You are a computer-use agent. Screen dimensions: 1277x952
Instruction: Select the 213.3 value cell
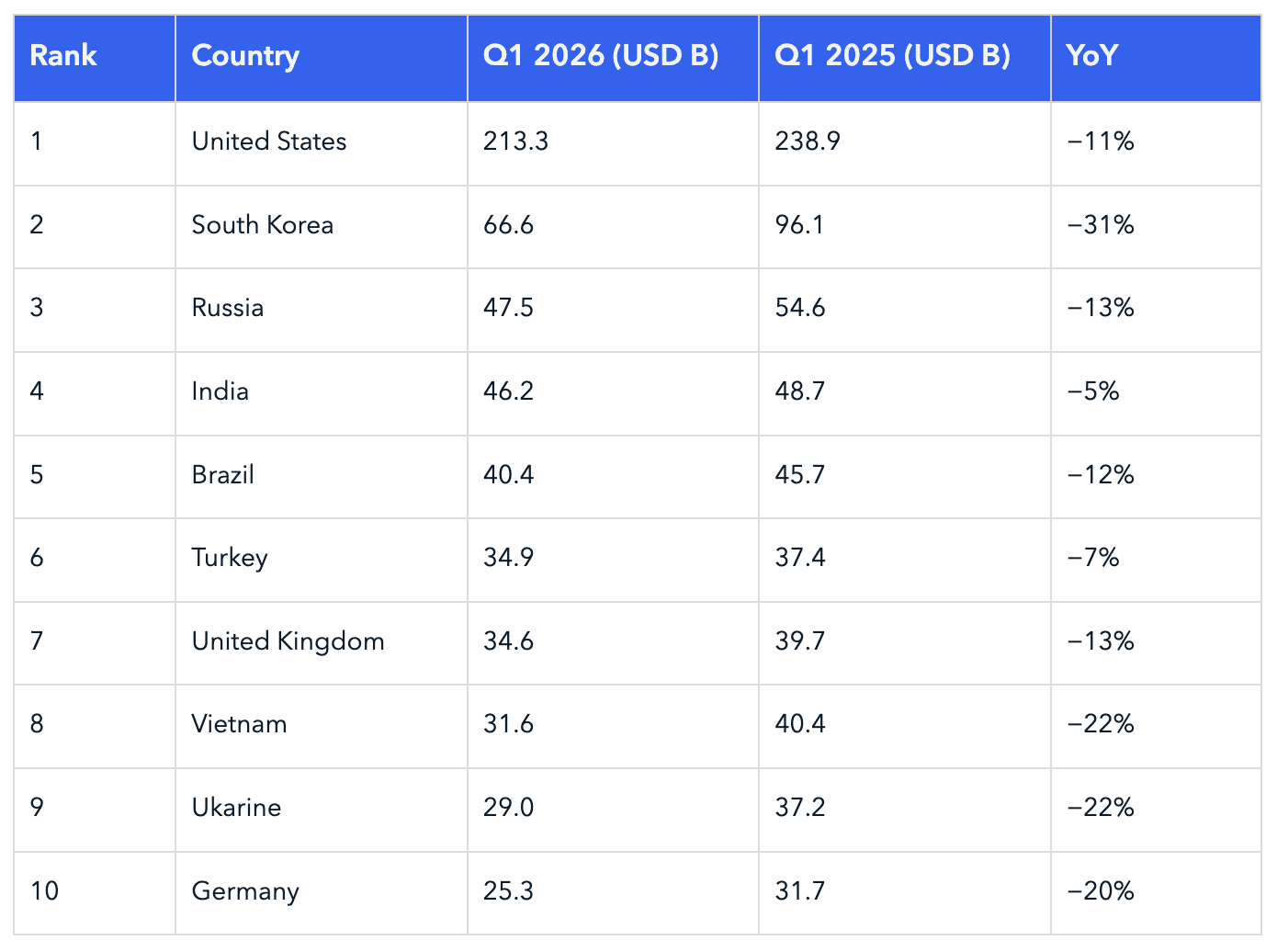[613, 143]
